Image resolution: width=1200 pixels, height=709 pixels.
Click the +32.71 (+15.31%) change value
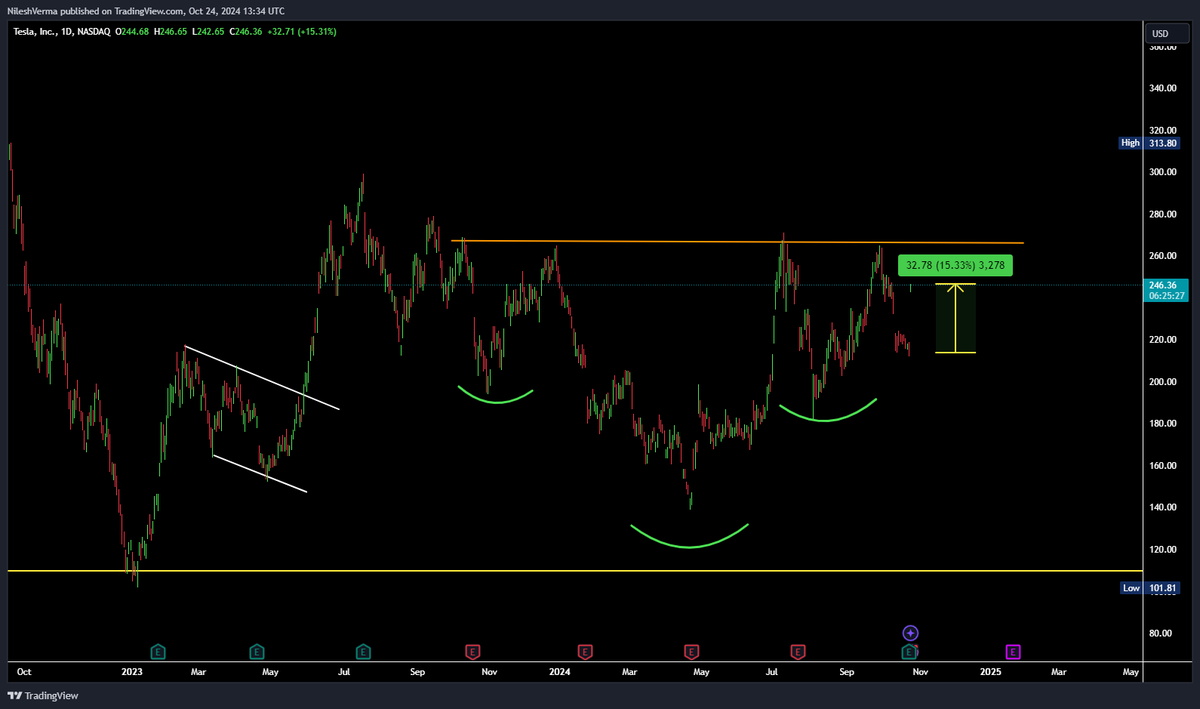point(304,32)
